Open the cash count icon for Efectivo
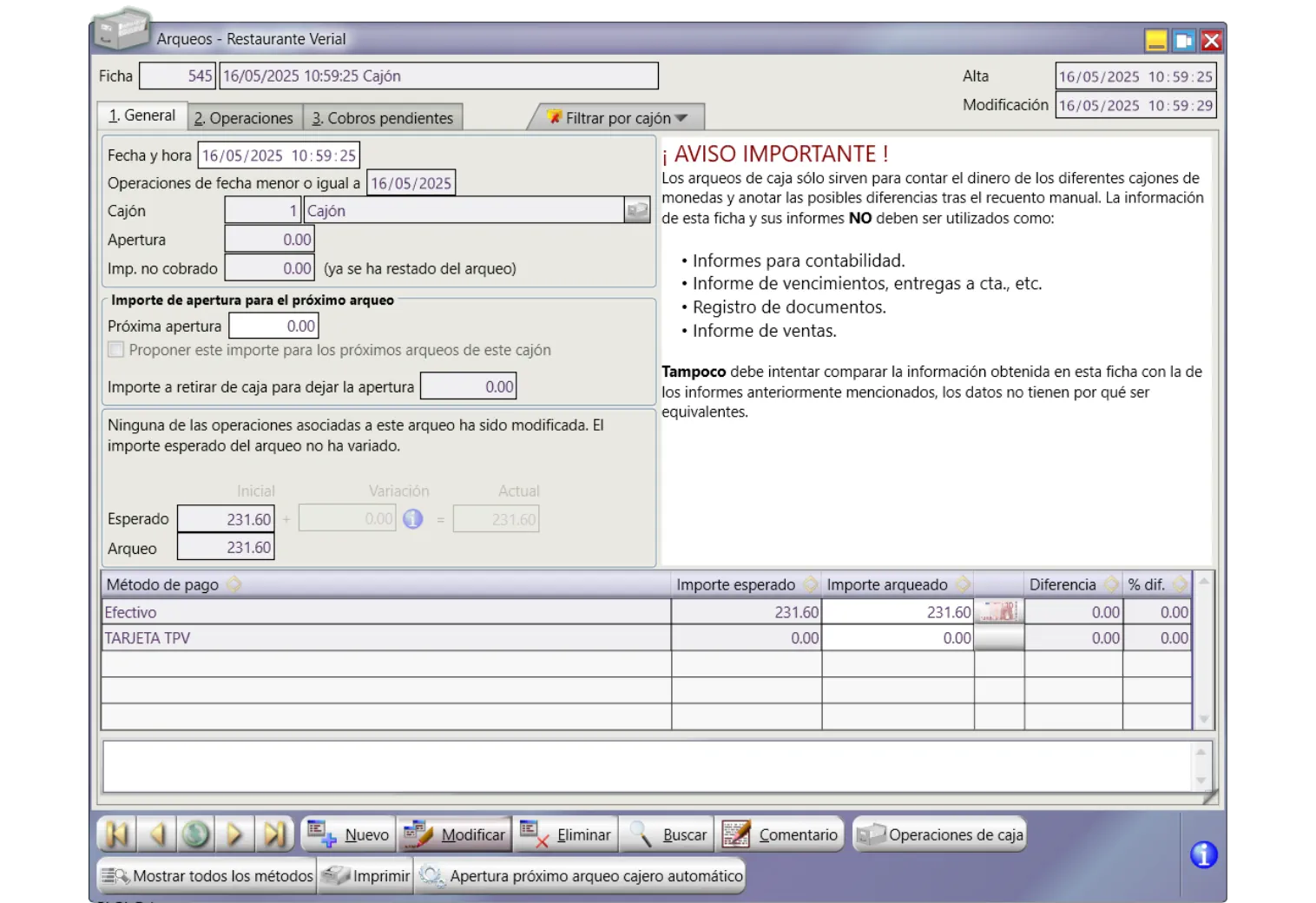Viewport: 1316px width, 903px height. click(x=998, y=612)
